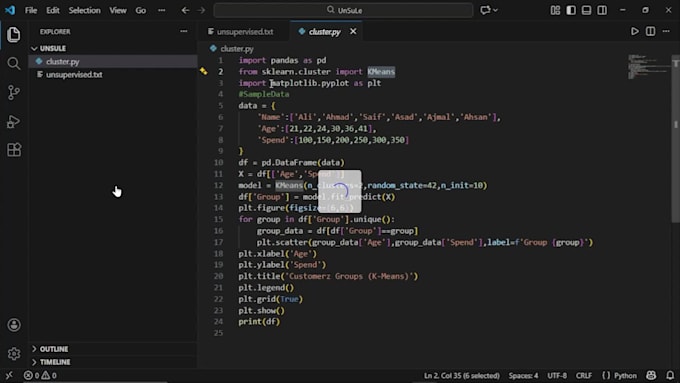Split the editor right

(x=651, y=31)
